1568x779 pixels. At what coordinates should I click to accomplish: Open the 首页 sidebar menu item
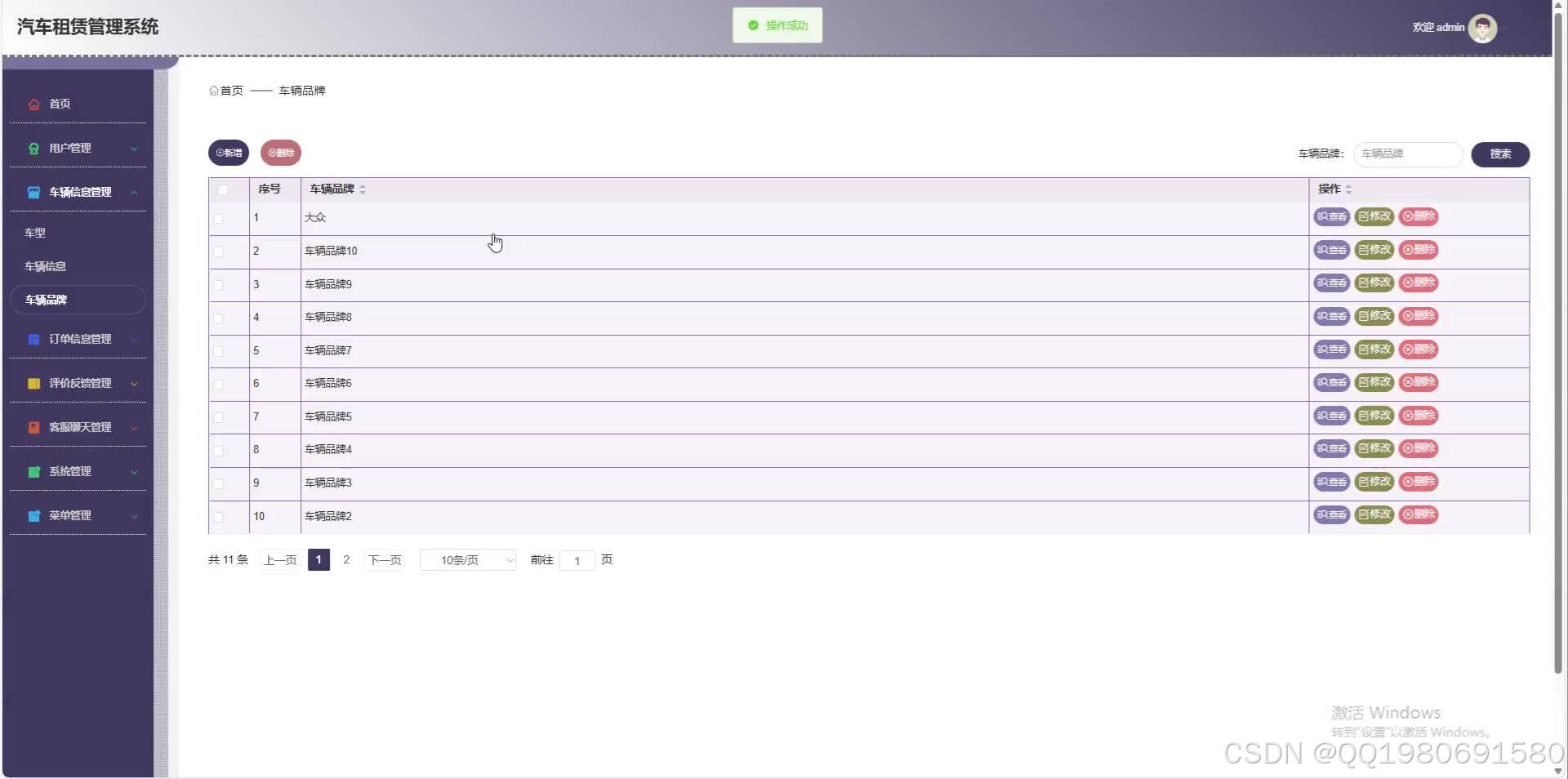coord(78,104)
